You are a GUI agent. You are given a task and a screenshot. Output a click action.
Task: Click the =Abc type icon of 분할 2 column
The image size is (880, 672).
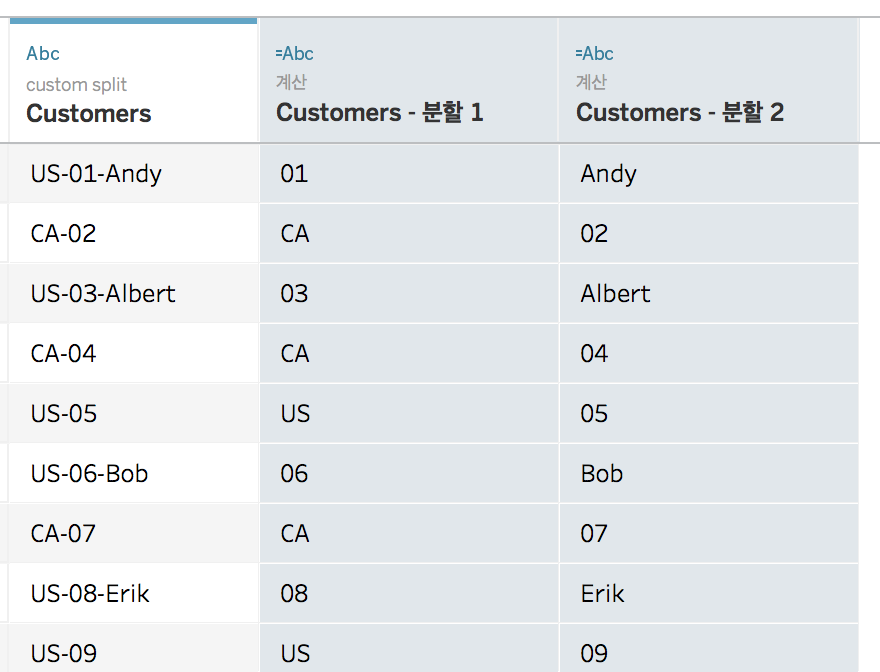tap(594, 54)
